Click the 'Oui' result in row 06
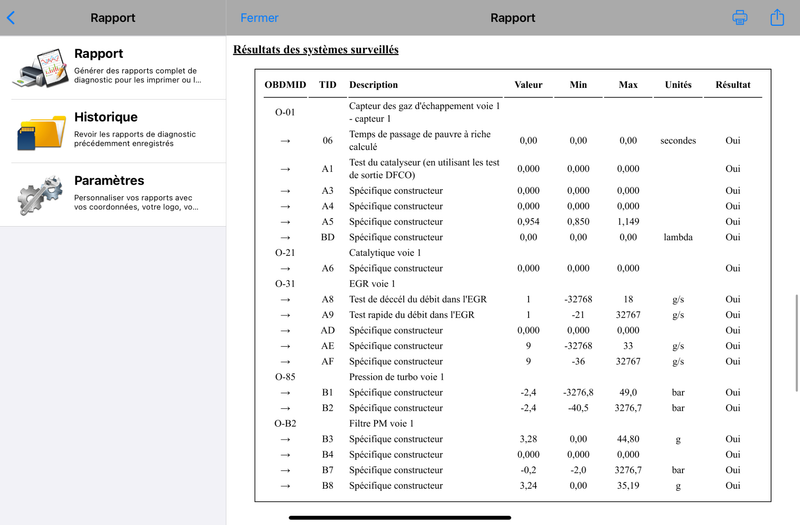This screenshot has height=525, width=800. pos(733,140)
